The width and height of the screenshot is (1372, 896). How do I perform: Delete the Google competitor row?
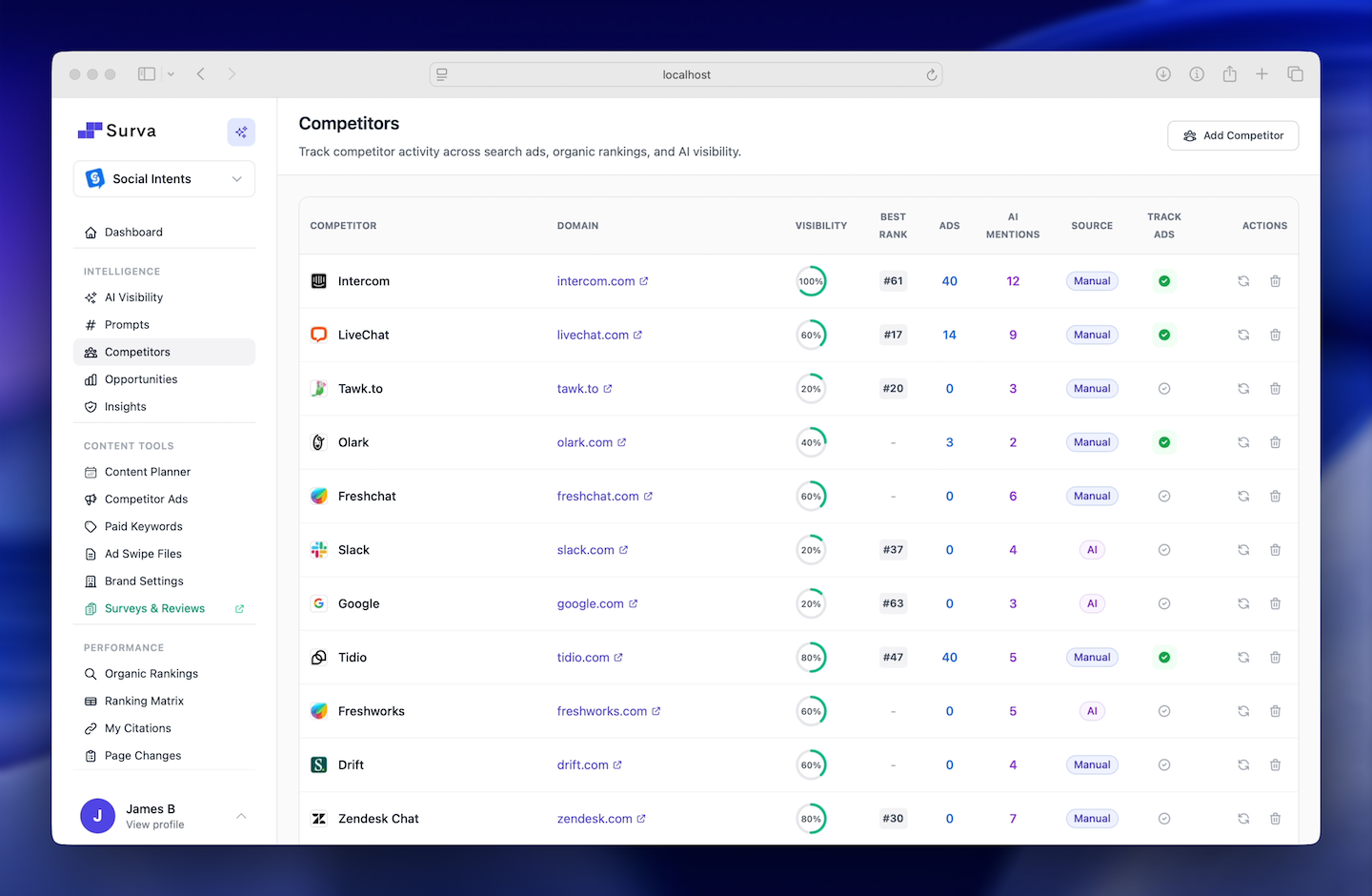1275,603
